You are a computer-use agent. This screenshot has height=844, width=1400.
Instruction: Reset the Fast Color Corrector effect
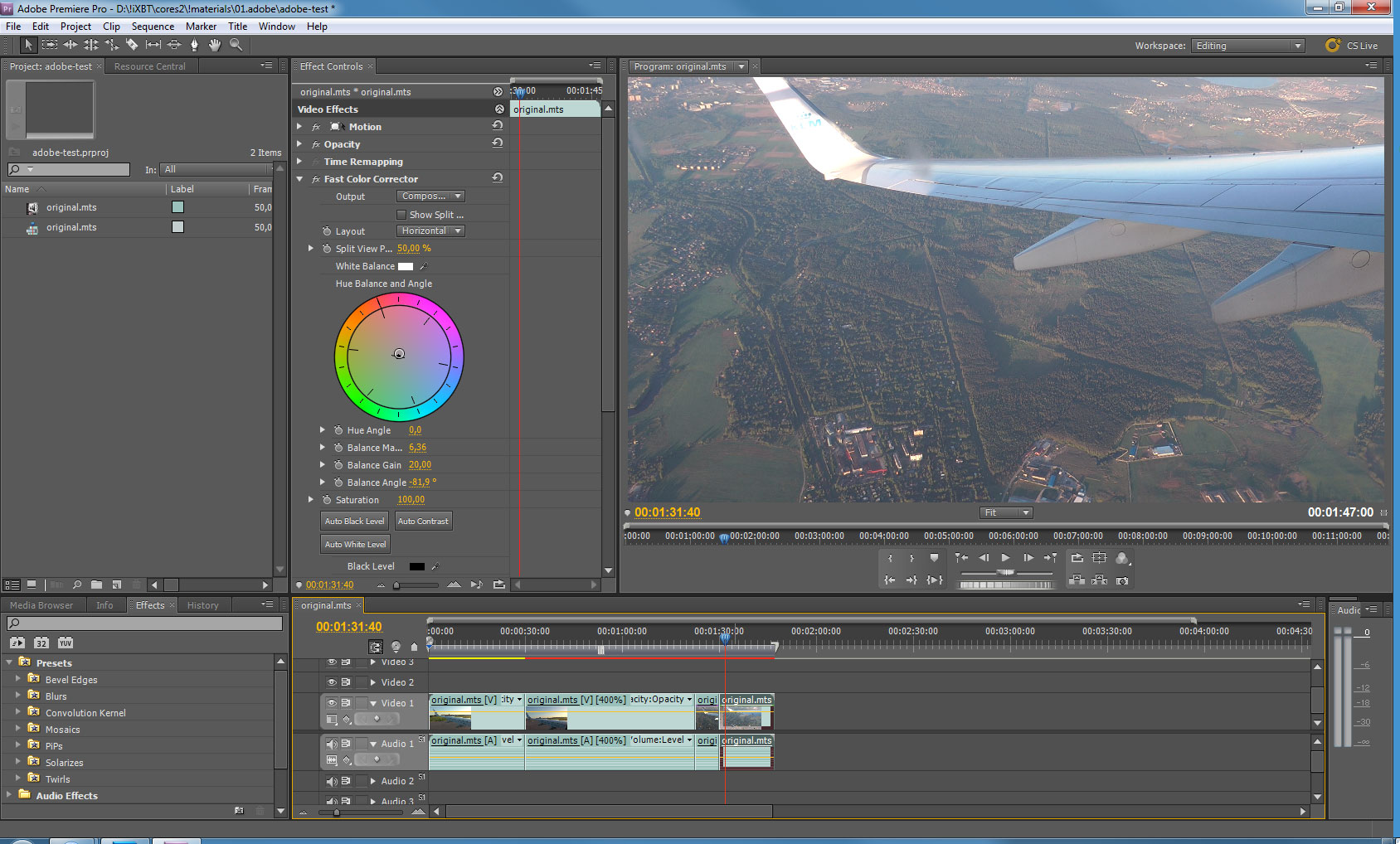498,178
